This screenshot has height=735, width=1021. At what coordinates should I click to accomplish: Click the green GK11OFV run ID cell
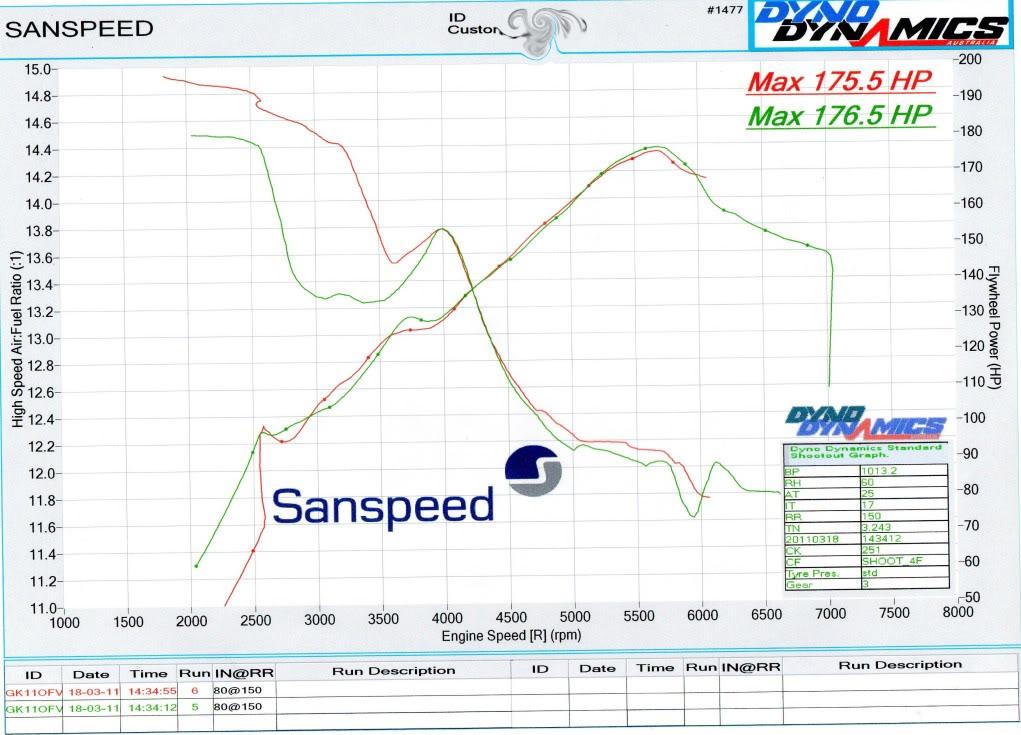34,708
